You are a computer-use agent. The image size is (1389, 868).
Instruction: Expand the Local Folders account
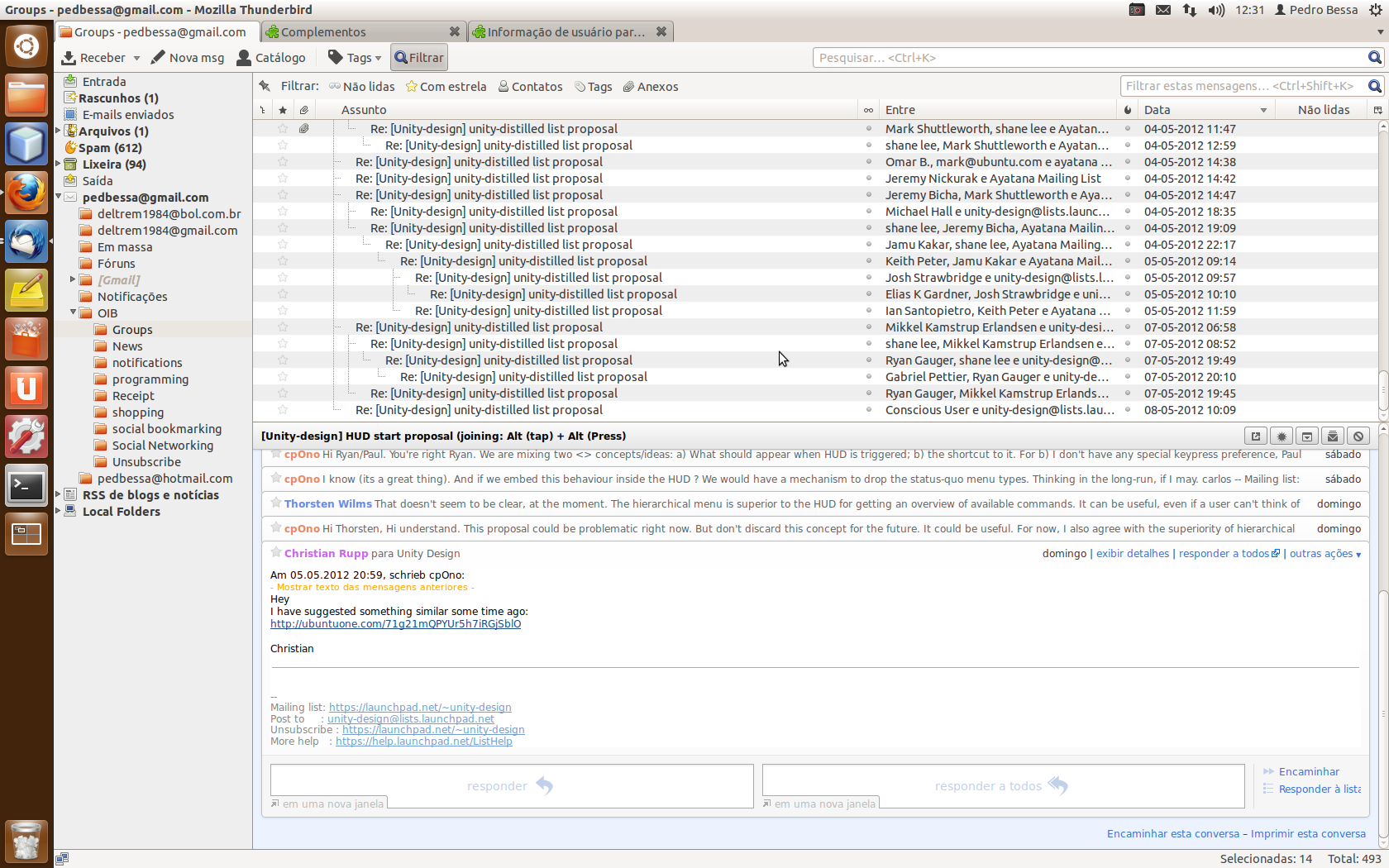[59, 511]
